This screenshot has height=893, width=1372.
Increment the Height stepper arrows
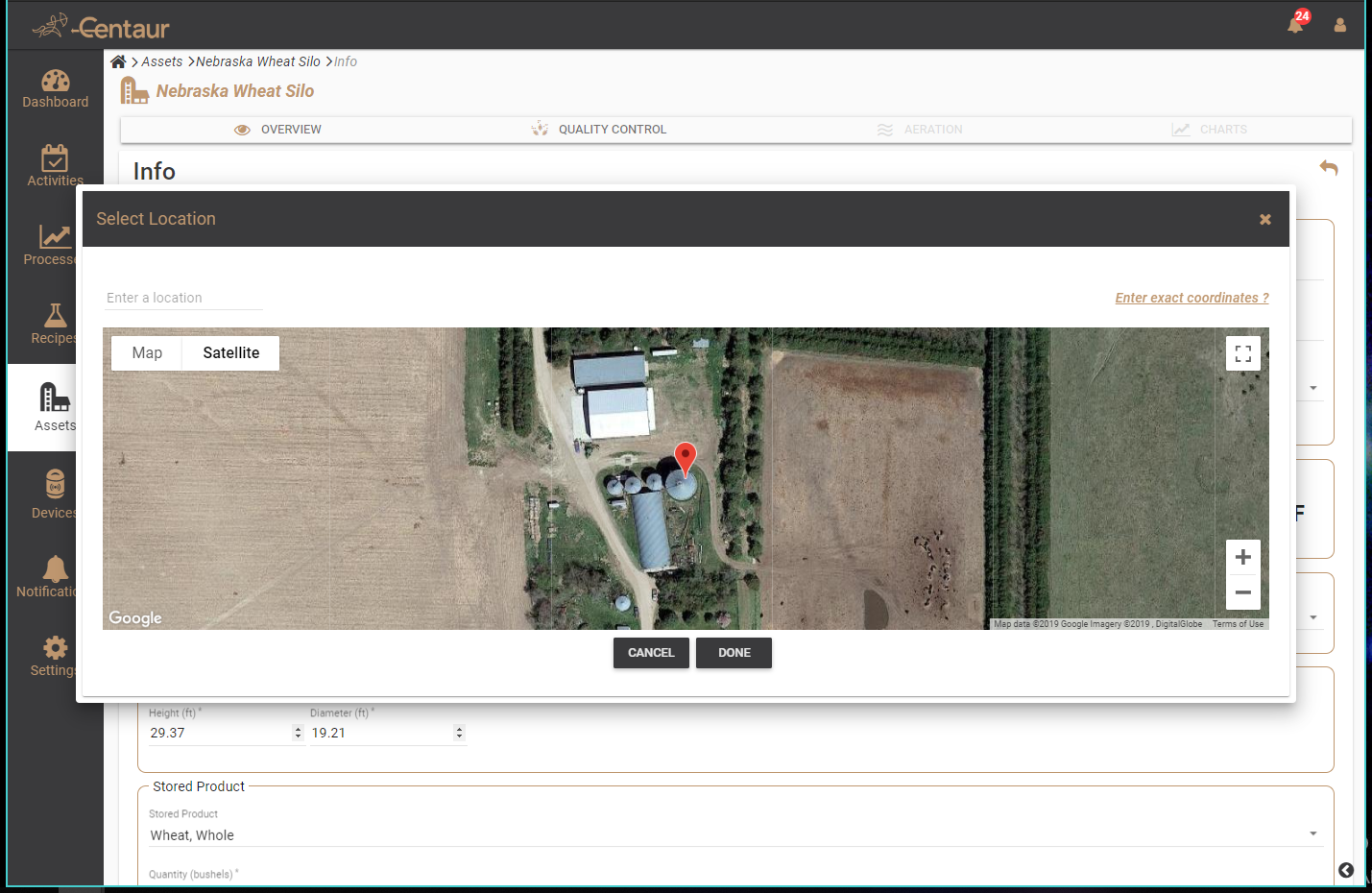pyautogui.click(x=298, y=729)
